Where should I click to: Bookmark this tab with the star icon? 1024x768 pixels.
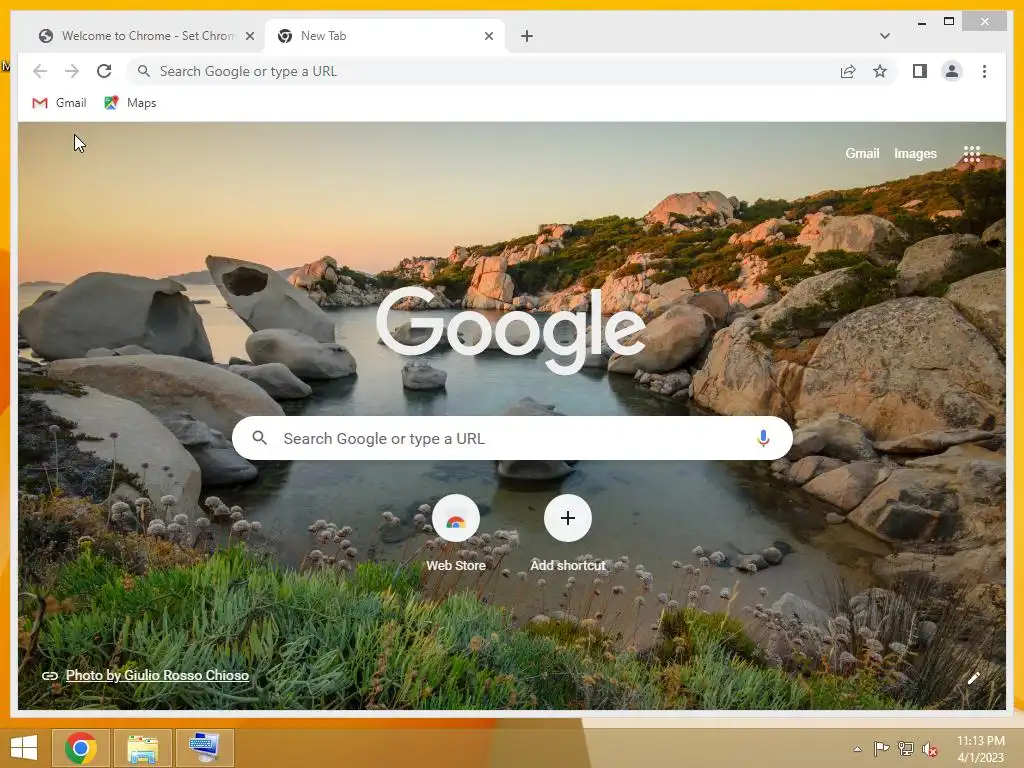(880, 71)
